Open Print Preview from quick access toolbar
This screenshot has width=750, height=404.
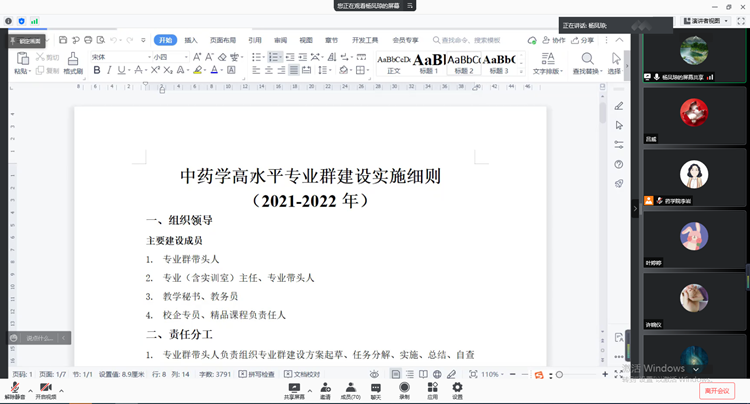click(100, 40)
